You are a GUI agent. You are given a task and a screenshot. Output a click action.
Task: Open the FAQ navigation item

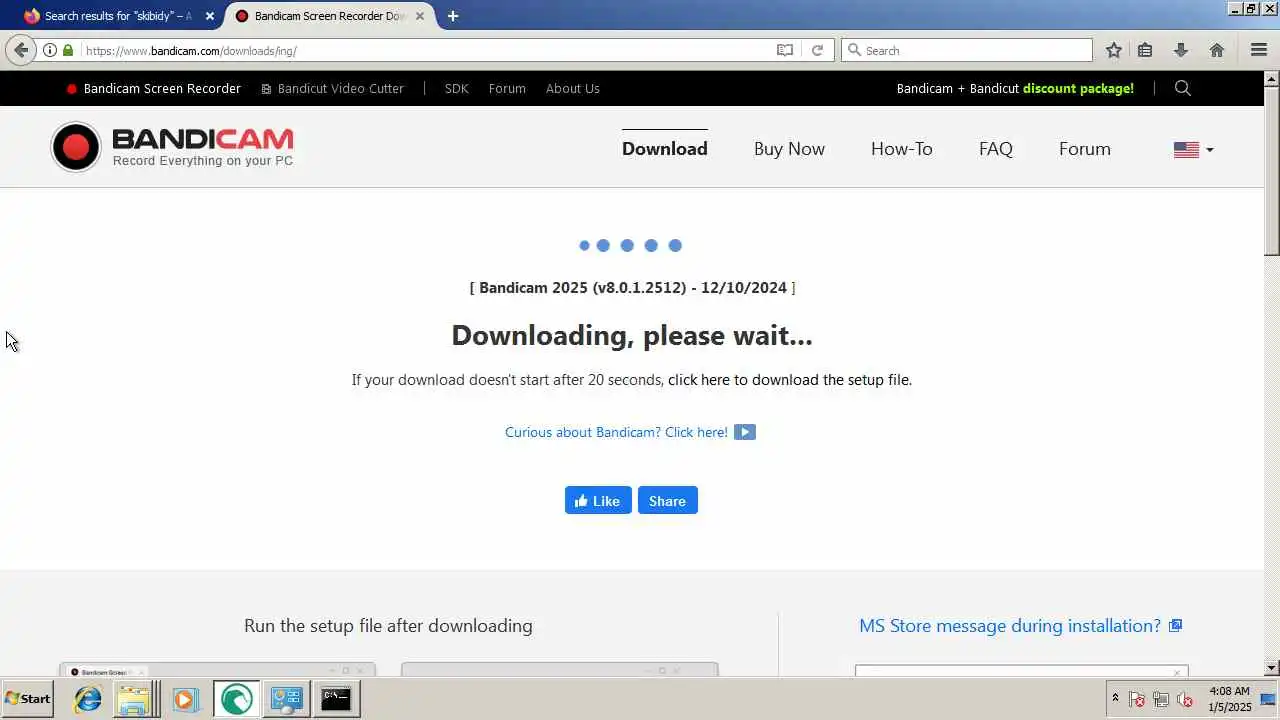click(996, 148)
